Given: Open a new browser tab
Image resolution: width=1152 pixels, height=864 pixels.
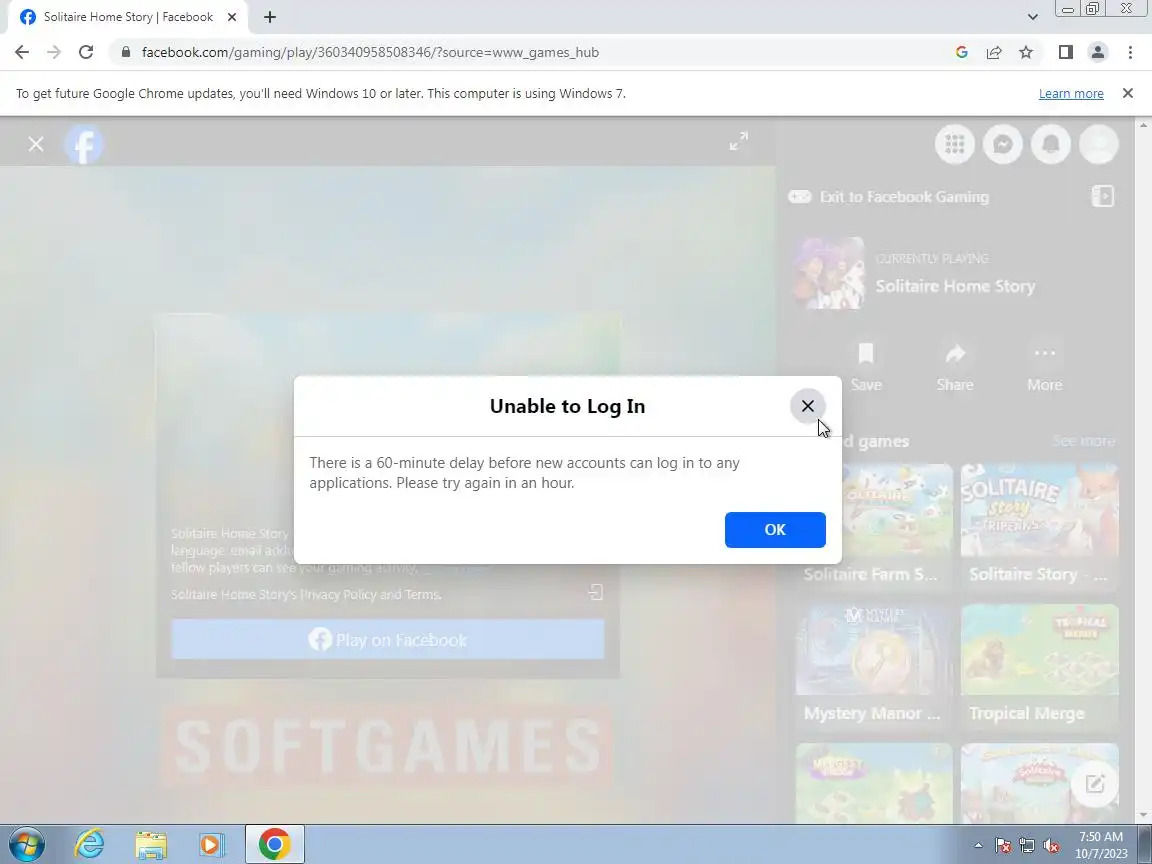Looking at the screenshot, I should [270, 17].
